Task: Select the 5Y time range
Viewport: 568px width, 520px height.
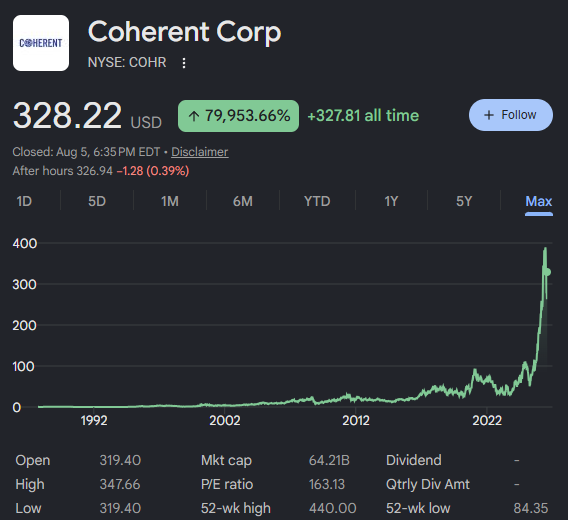Action: coord(464,201)
